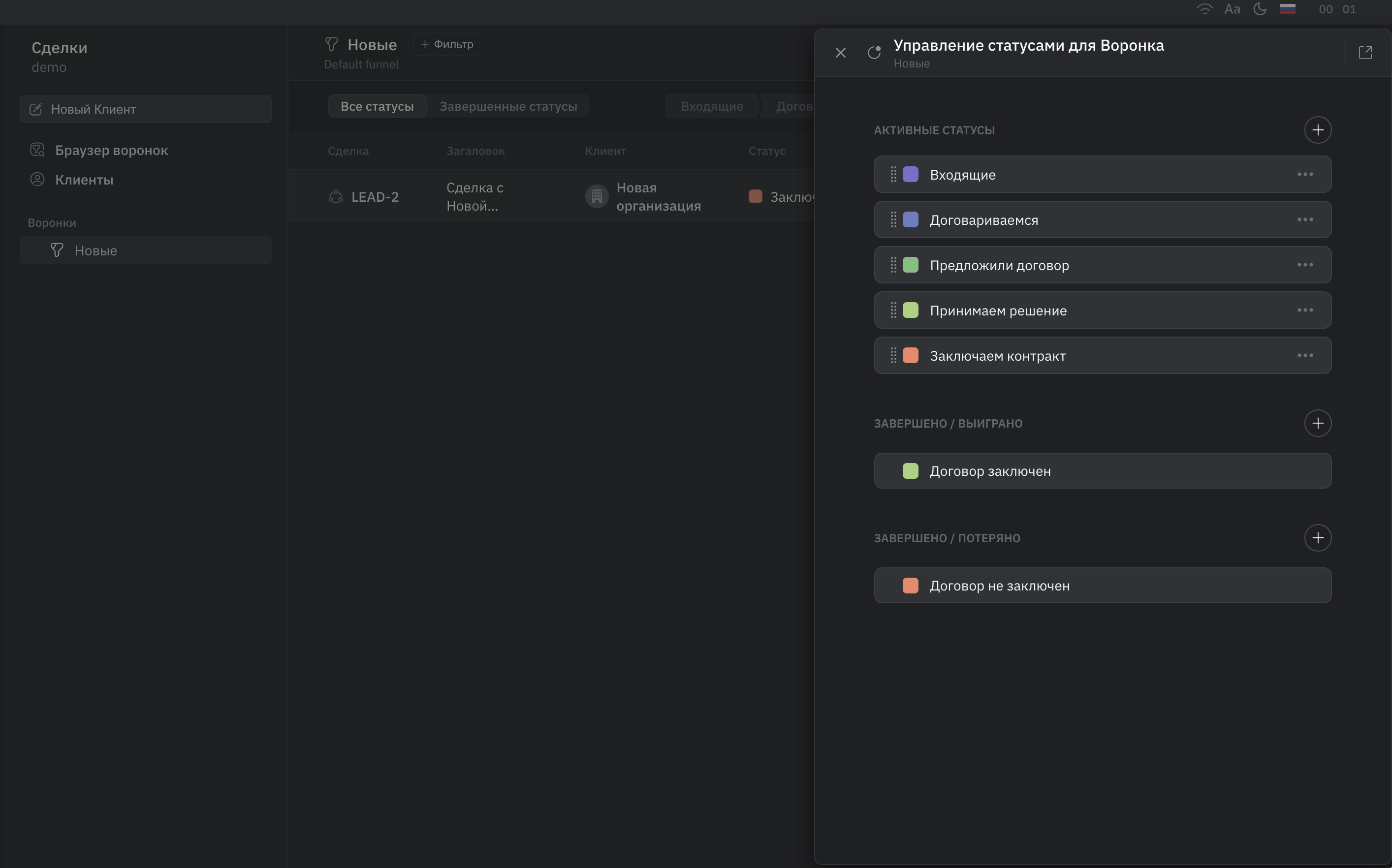Screen dimensions: 1392x868
Task: Select the Входящие stage in the funnel bar
Action: (x=712, y=106)
